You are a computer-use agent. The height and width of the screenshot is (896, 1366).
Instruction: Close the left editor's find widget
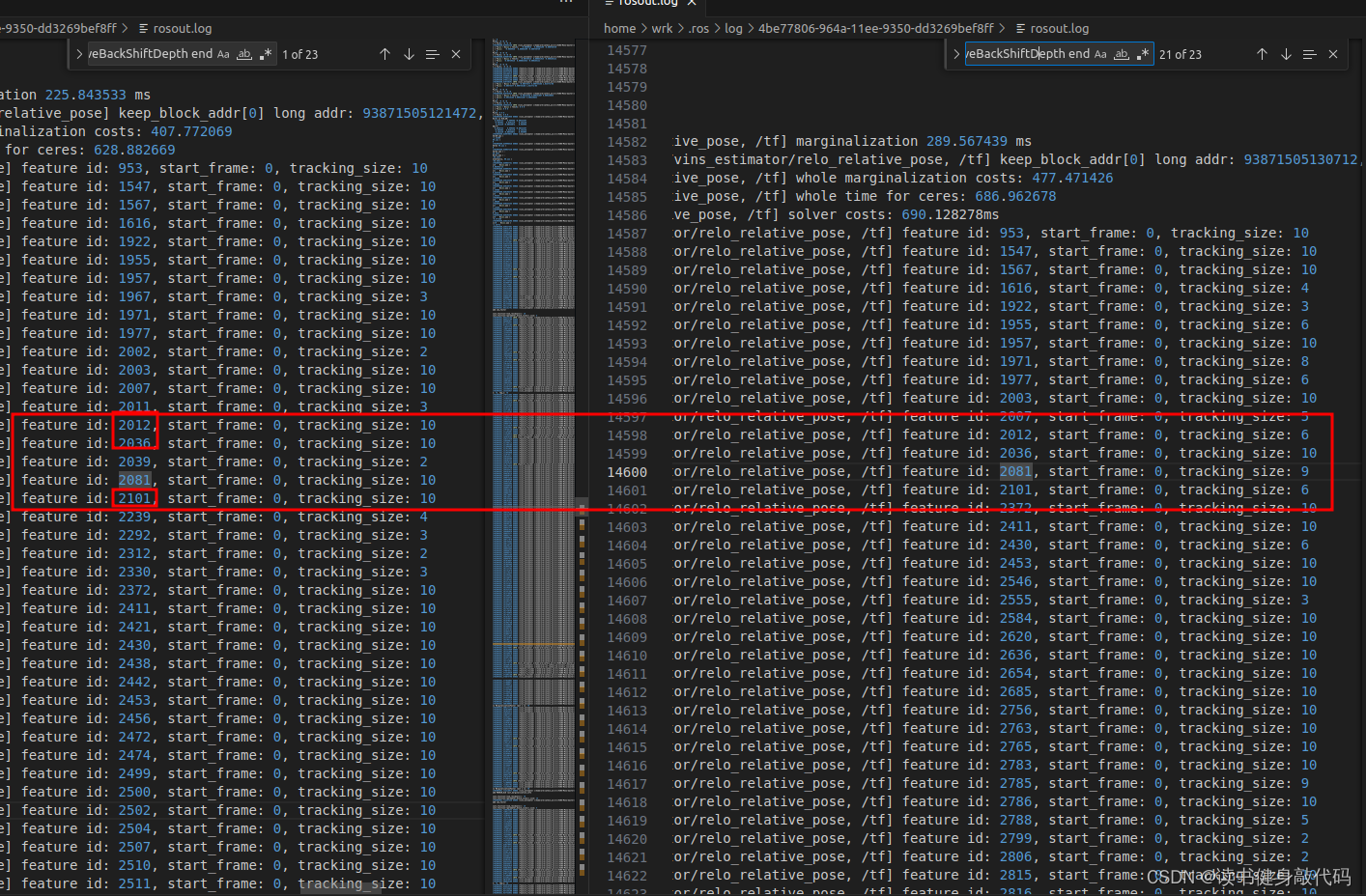[456, 54]
